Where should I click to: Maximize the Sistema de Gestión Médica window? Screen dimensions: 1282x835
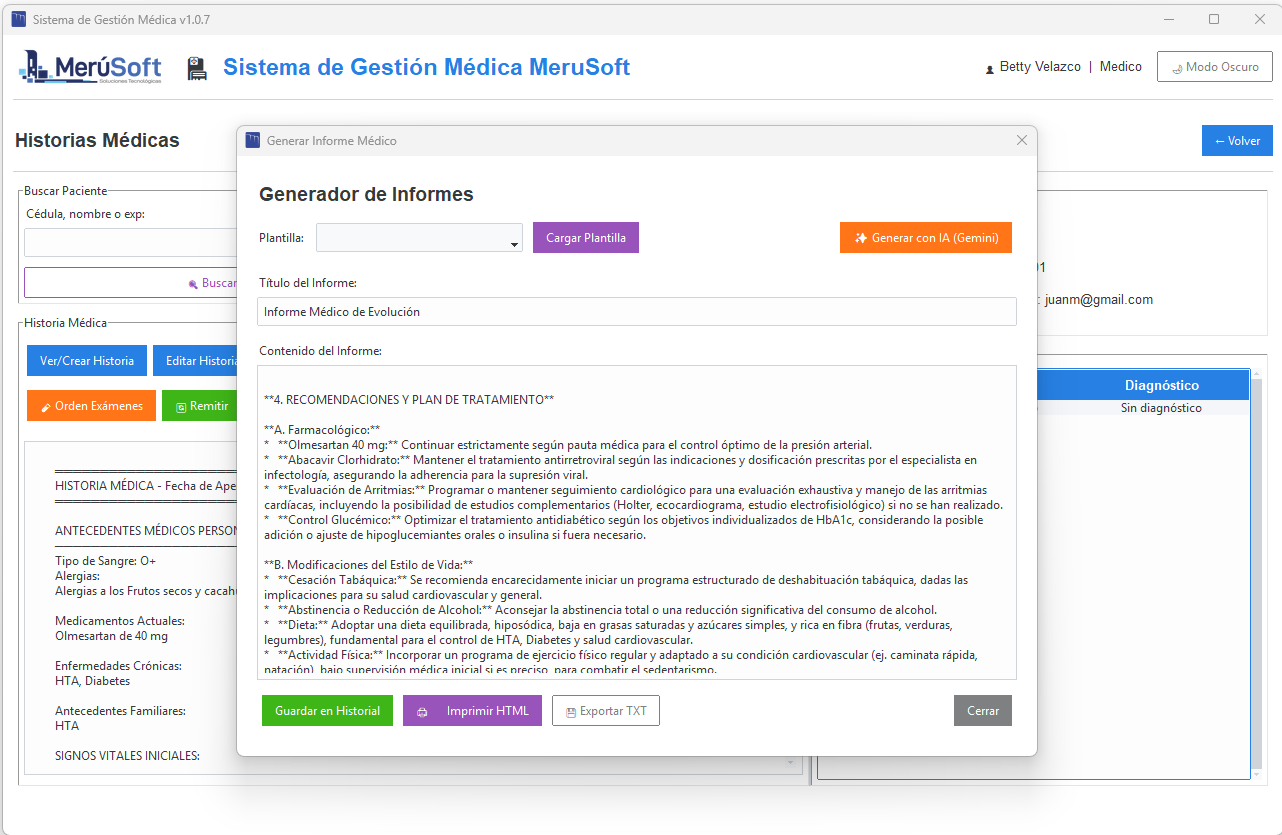point(1214,19)
